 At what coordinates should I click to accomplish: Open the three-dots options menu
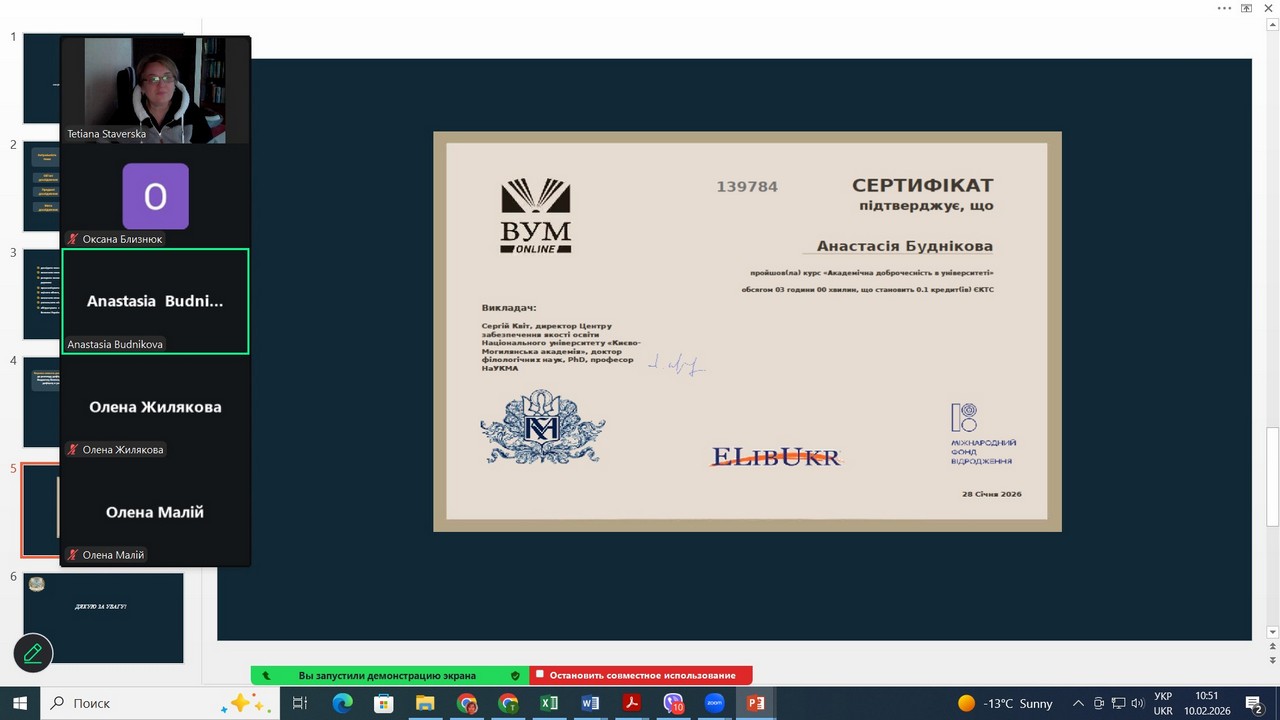coord(1224,8)
